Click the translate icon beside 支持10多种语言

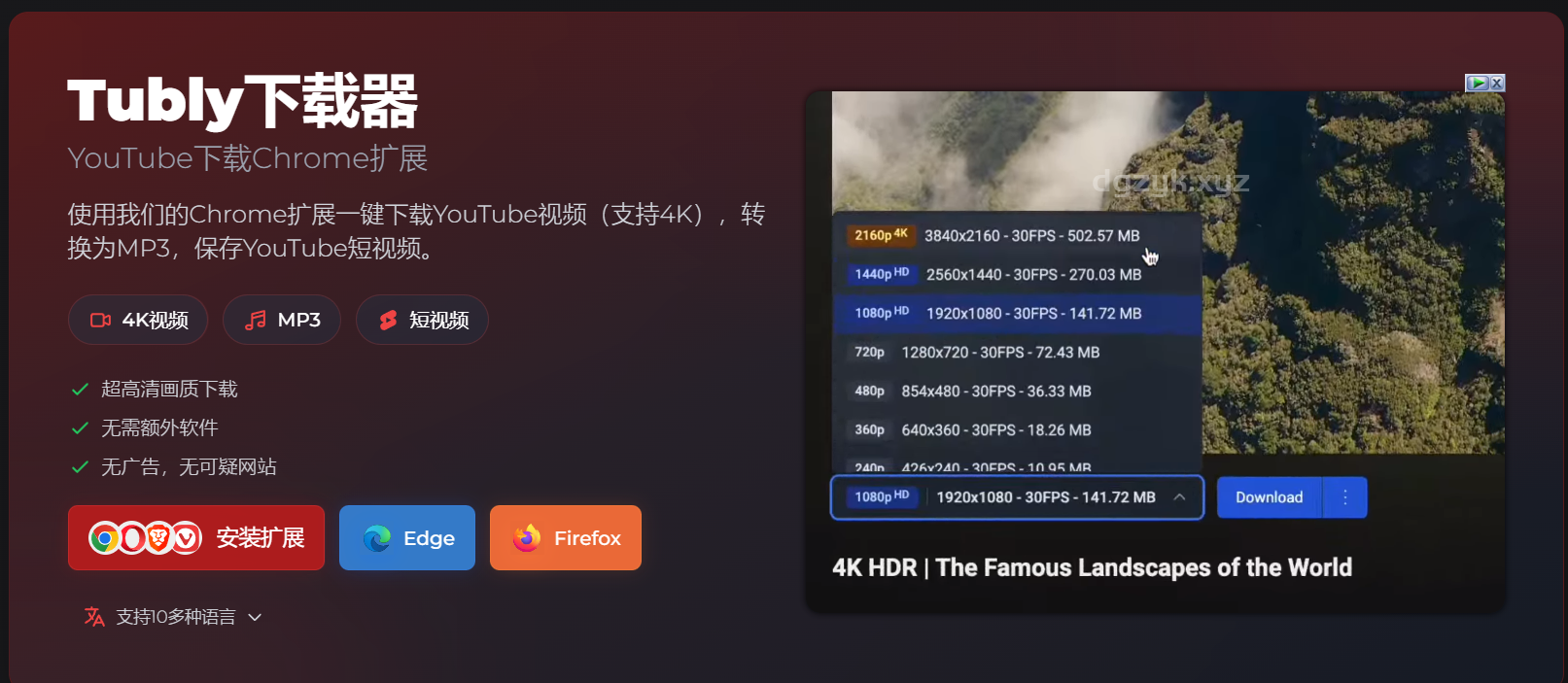pos(94,617)
